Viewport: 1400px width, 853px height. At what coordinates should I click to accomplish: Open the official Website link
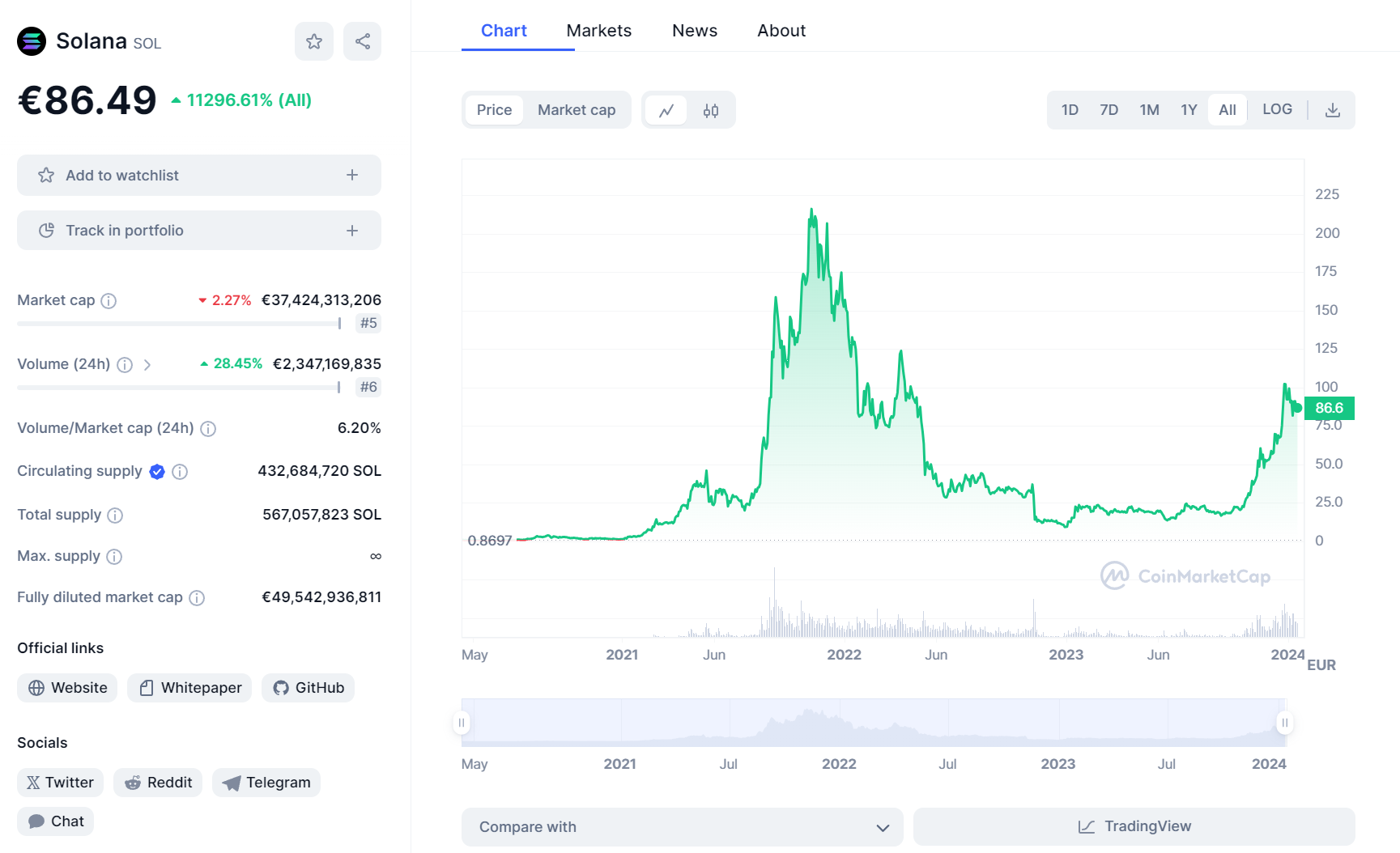click(x=67, y=688)
